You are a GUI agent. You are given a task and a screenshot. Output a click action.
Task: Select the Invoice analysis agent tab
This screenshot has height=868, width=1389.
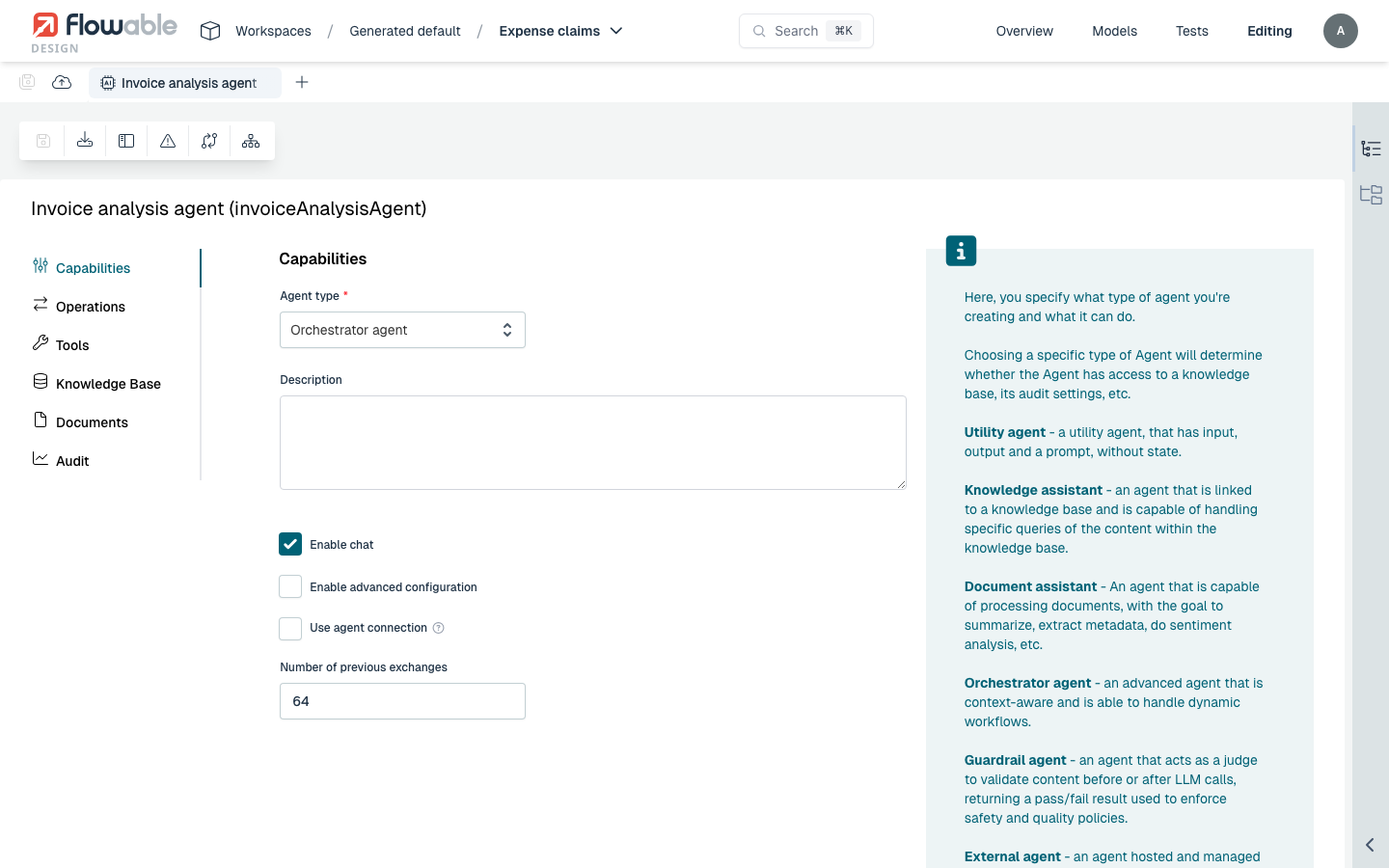pyautogui.click(x=185, y=83)
